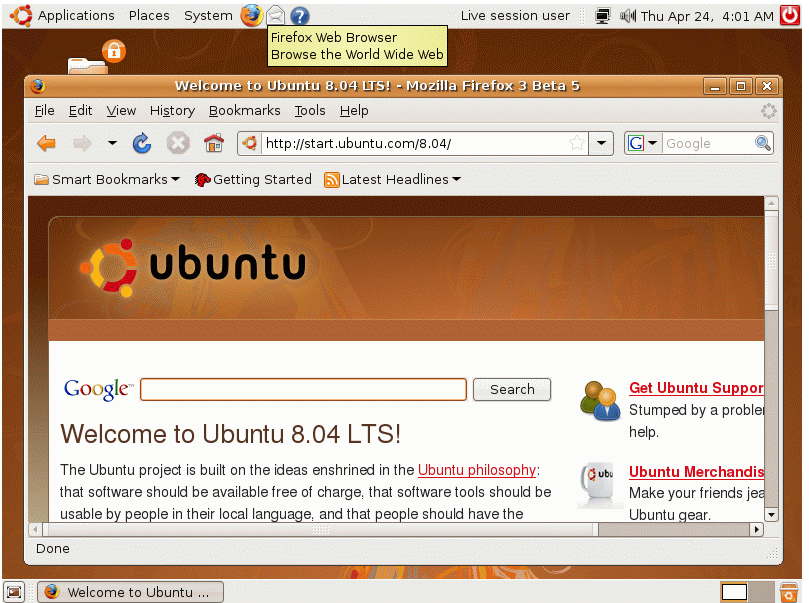Click the date and time clock

tap(707, 17)
